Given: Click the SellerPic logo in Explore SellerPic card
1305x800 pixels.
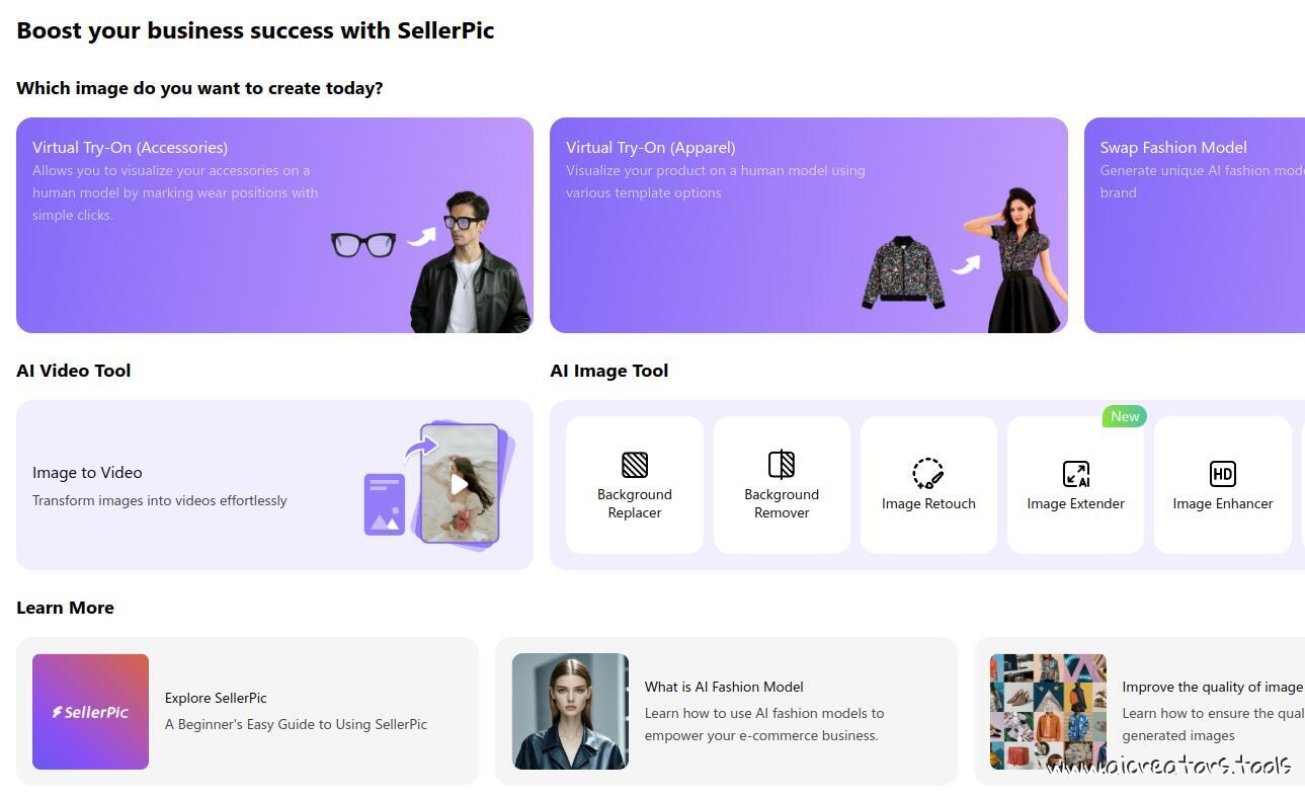Looking at the screenshot, I should pyautogui.click(x=90, y=711).
